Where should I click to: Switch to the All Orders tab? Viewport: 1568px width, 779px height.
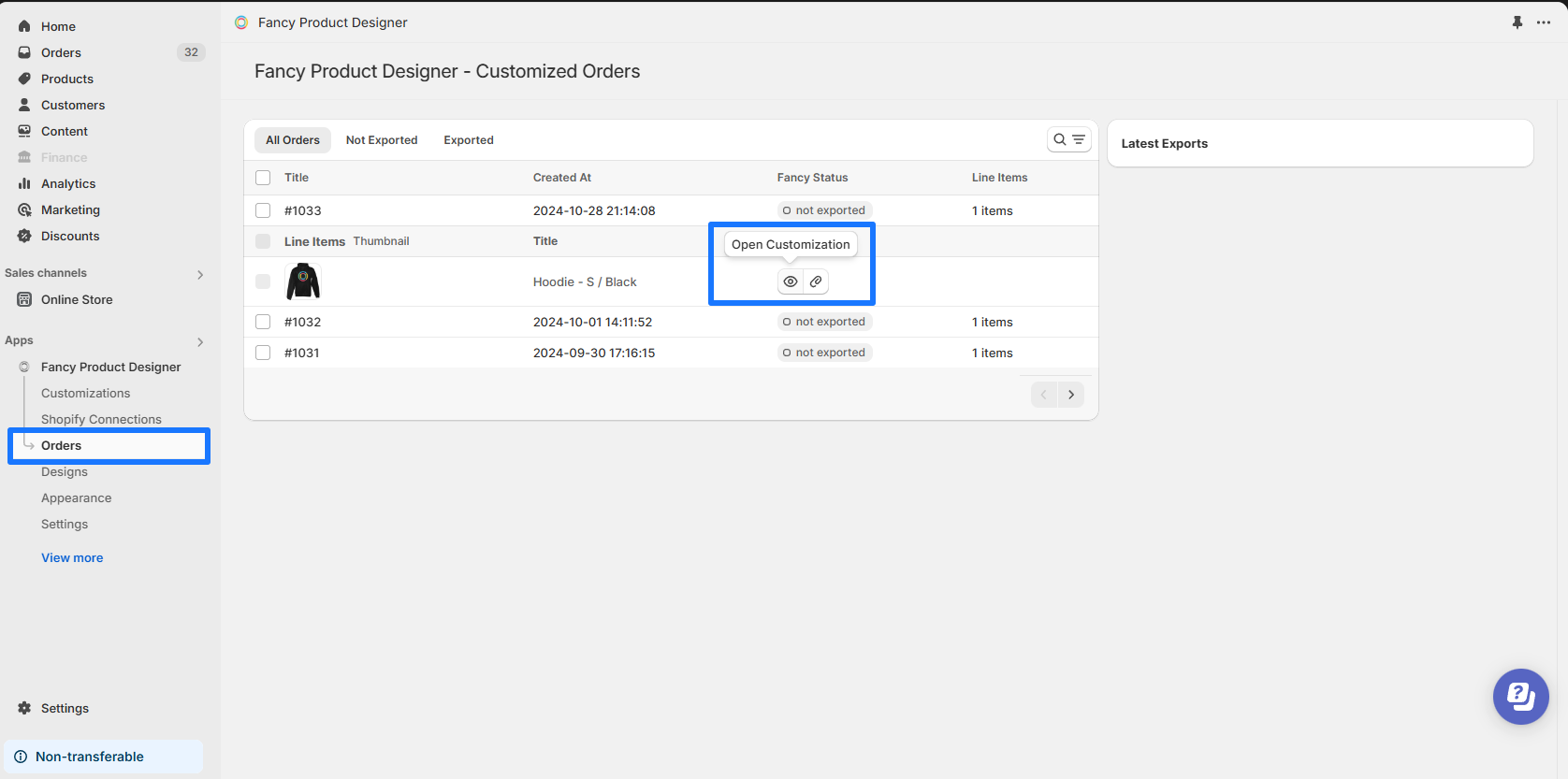point(293,140)
